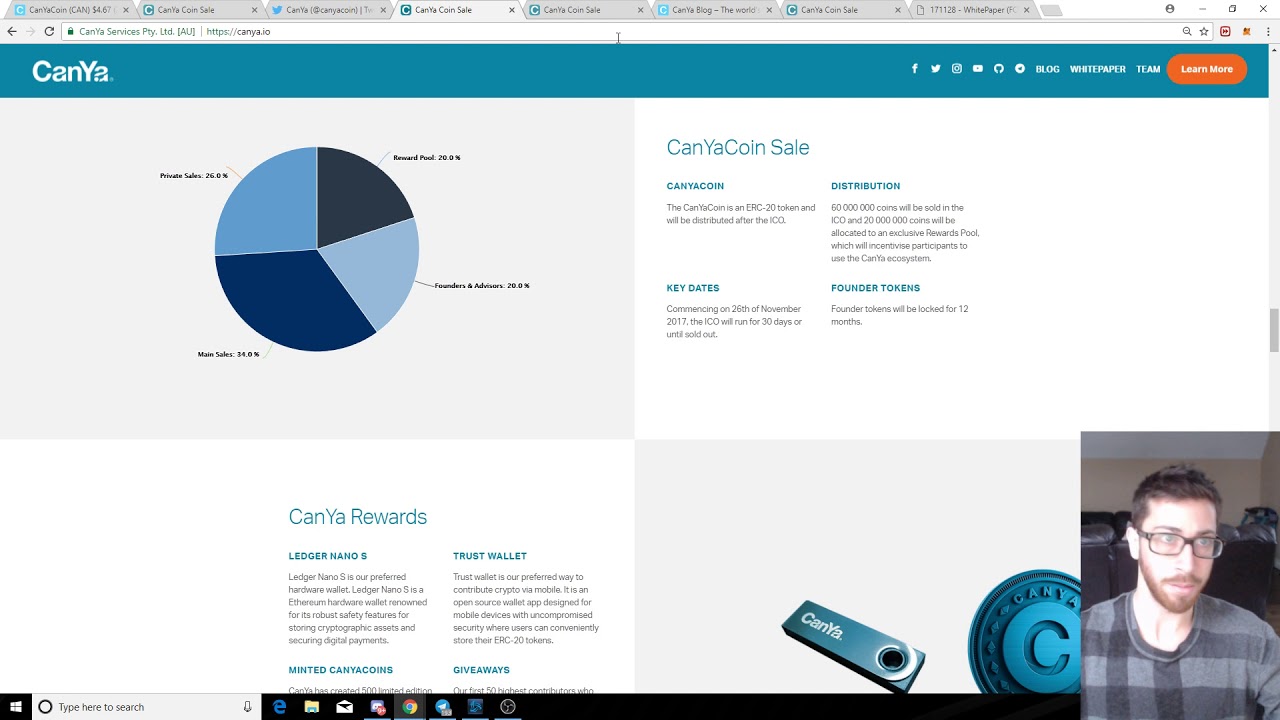Image resolution: width=1280 pixels, height=720 pixels.
Task: Switch to Google Chrome on the taskbar
Action: pyautogui.click(x=410, y=707)
